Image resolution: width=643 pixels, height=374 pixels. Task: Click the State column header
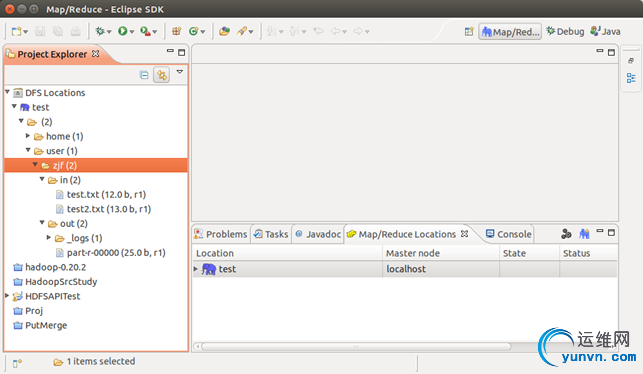coord(529,253)
